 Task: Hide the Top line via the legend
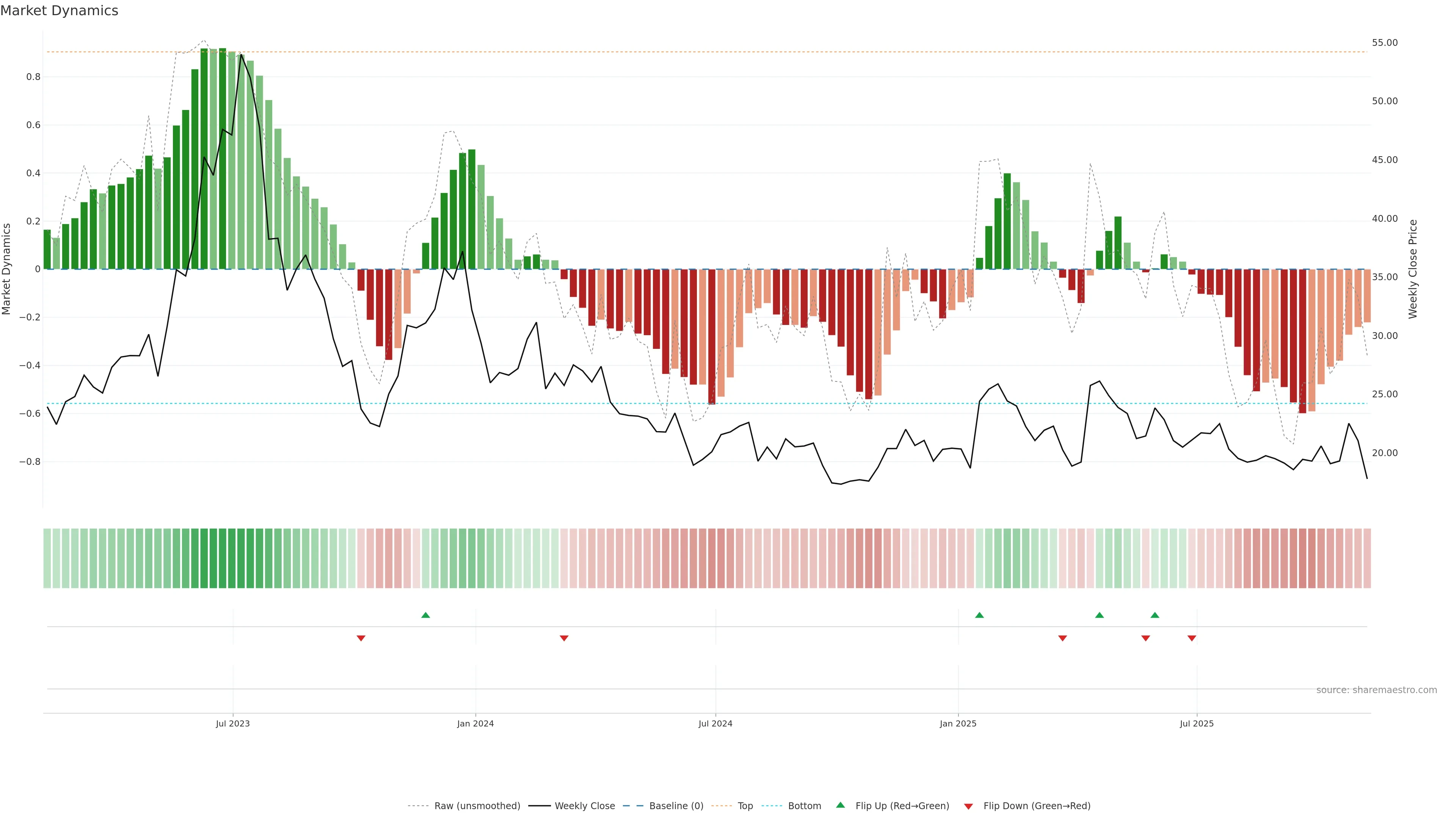coord(745,806)
